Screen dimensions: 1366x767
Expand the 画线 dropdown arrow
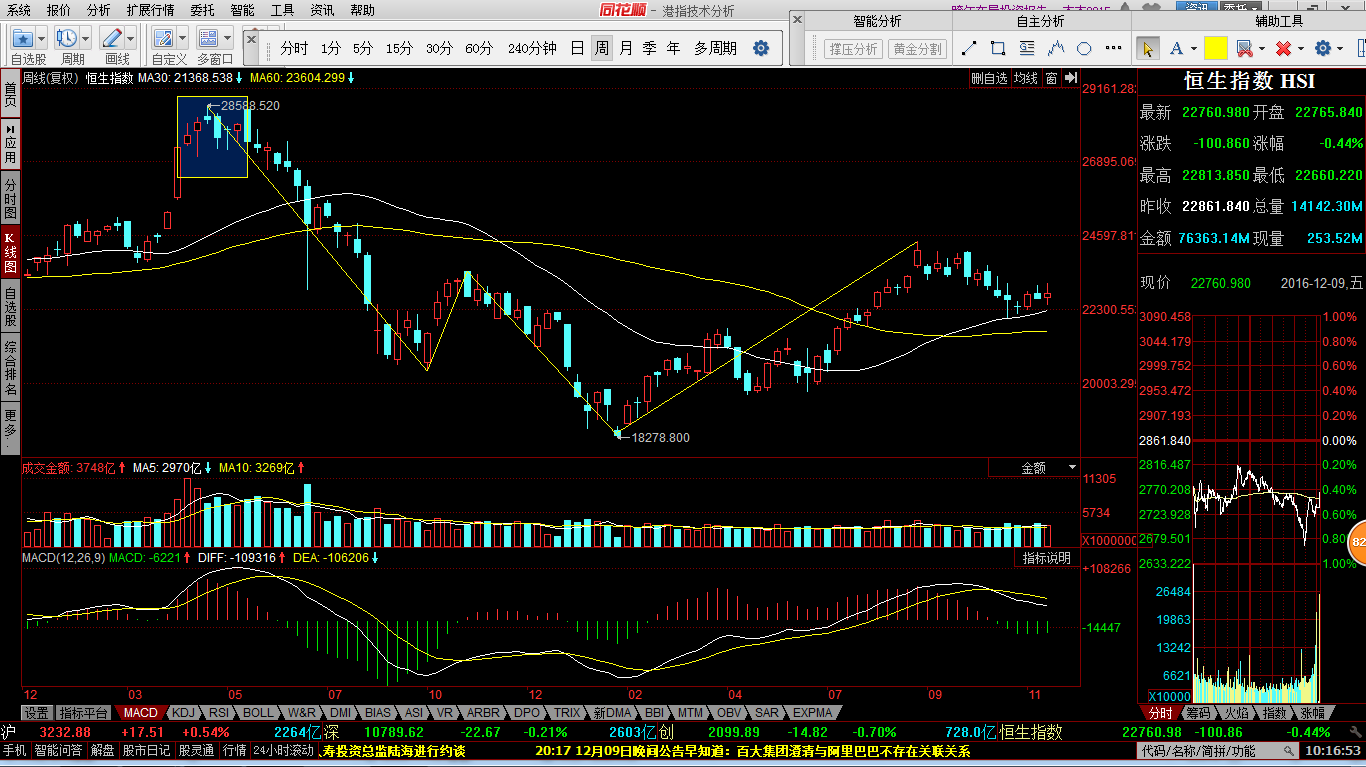point(131,38)
